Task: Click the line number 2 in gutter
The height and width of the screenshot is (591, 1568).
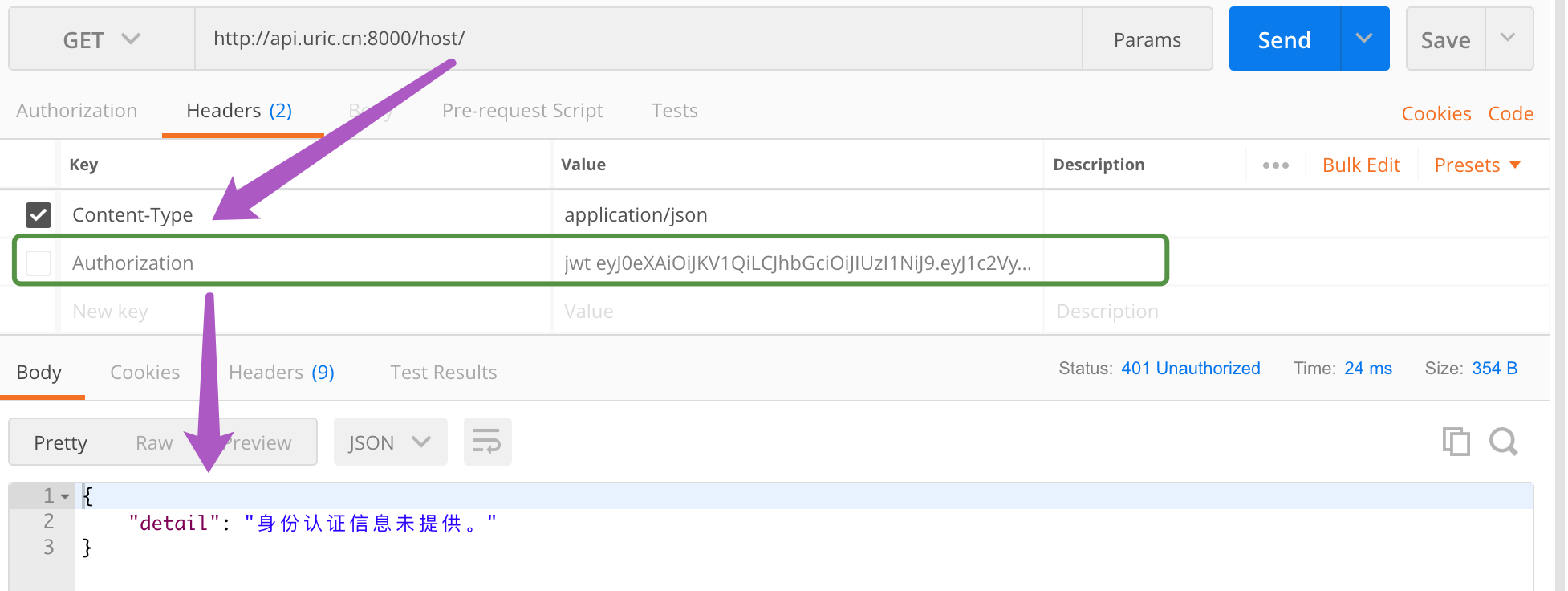Action: [x=49, y=521]
